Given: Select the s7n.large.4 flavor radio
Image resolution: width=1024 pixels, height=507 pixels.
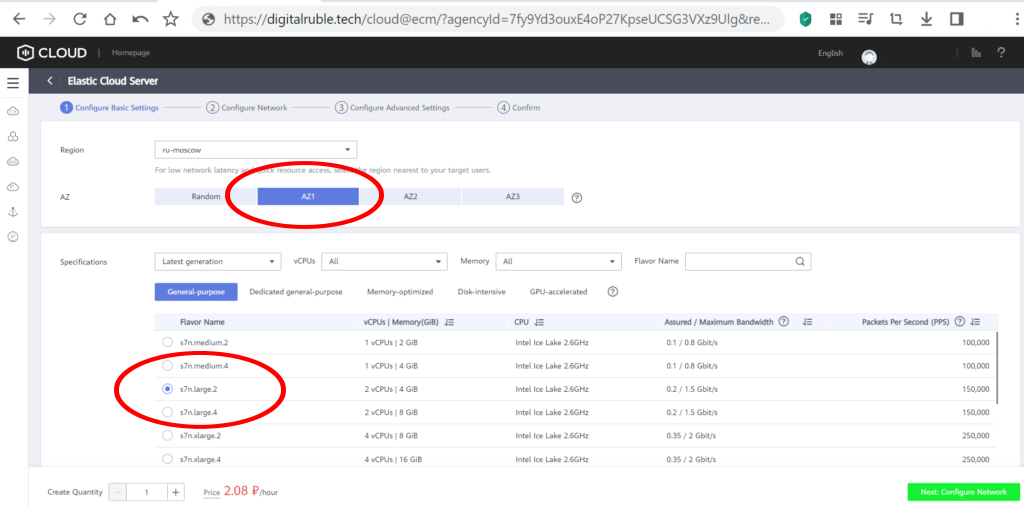Looking at the screenshot, I should coord(167,412).
